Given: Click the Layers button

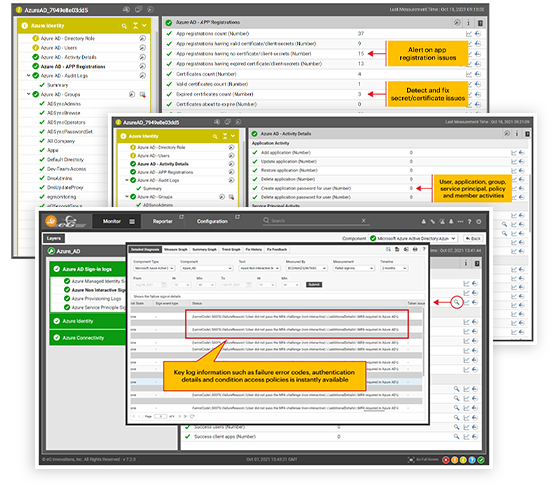Looking at the screenshot, I should tap(54, 238).
